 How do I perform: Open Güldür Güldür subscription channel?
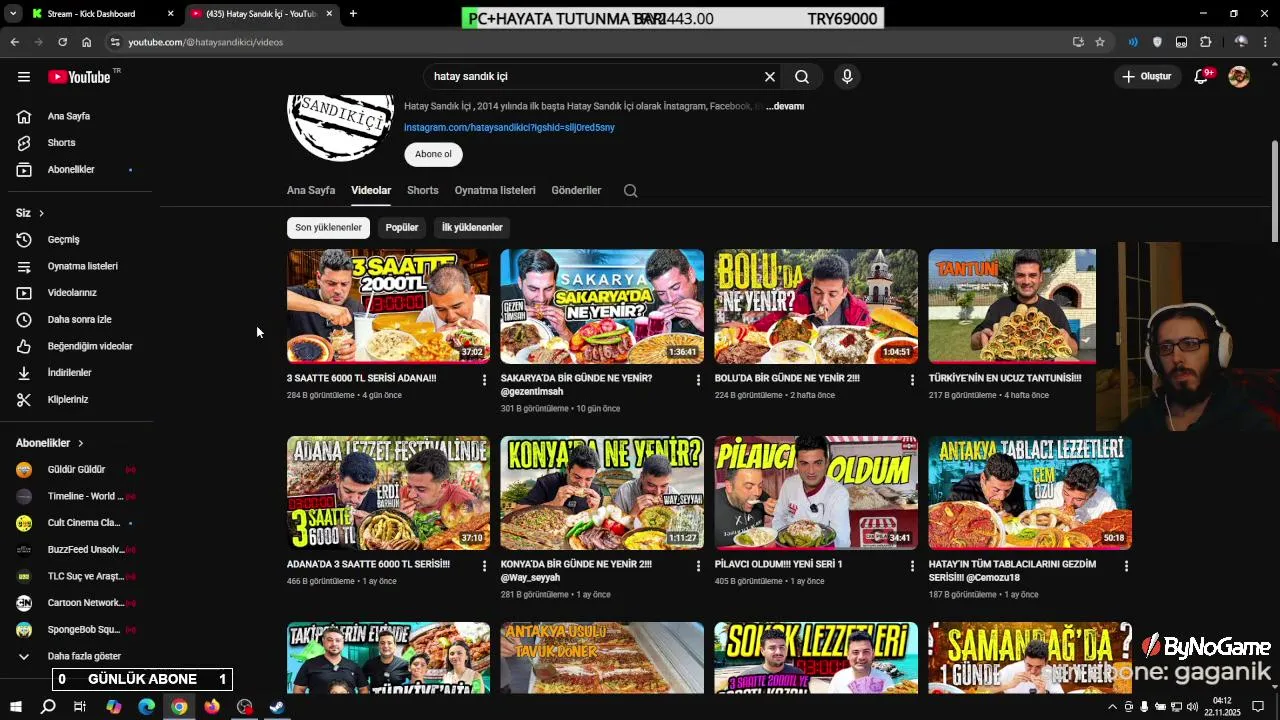(x=76, y=470)
